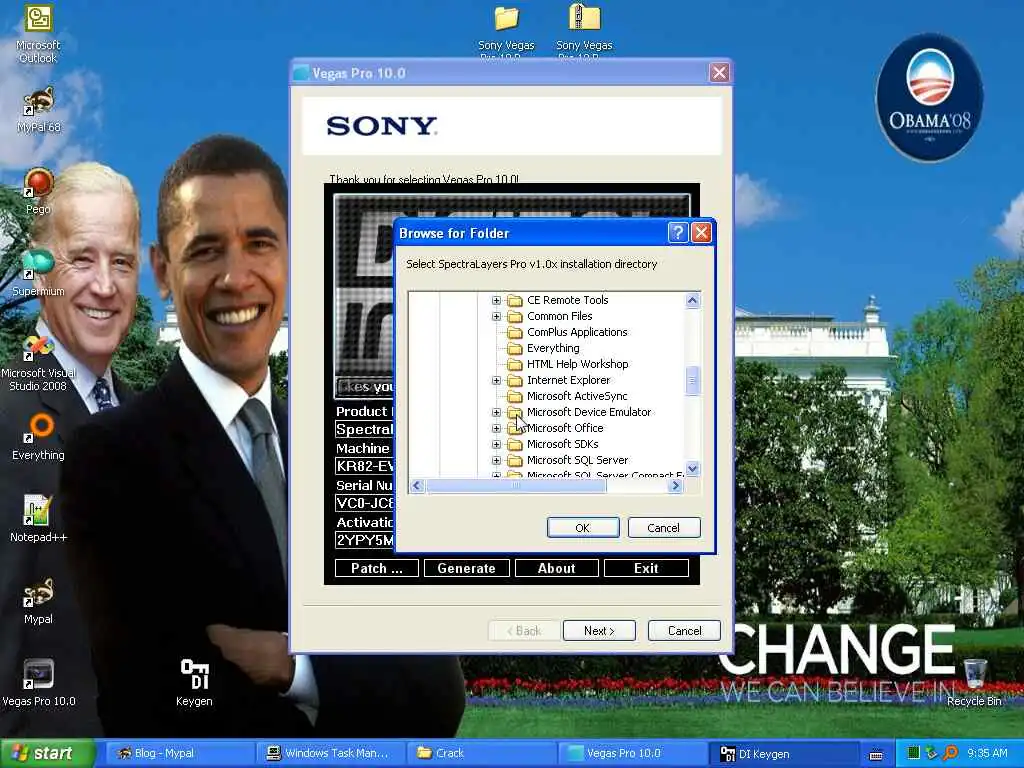Screen dimensions: 1024x768
Task: Cancel the Browse for Folder dialog
Action: coord(664,528)
